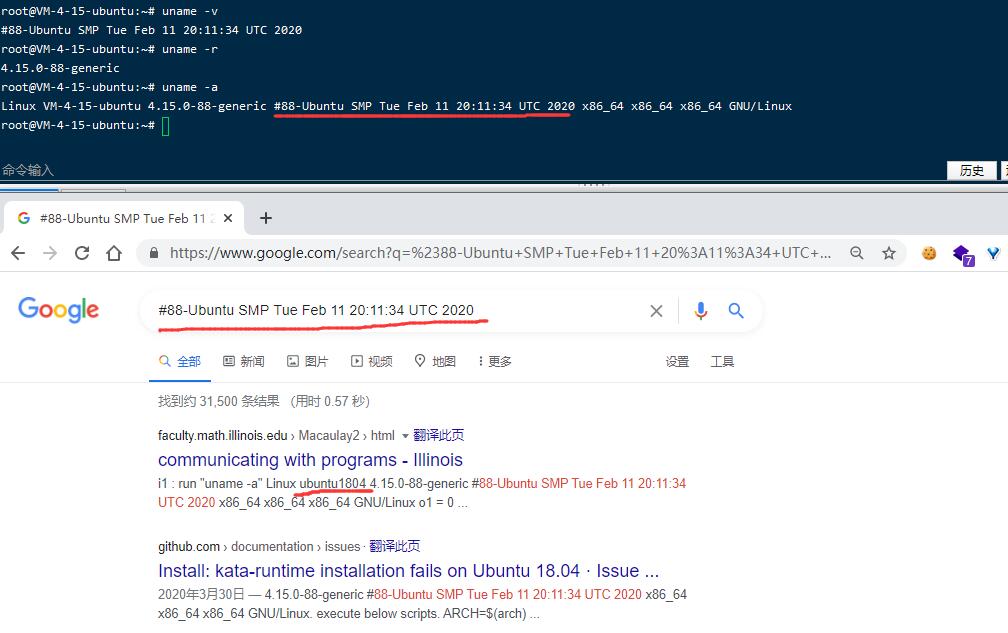
Task: Open 'Install: kata-runtime installation fails' result
Action: tap(408, 571)
